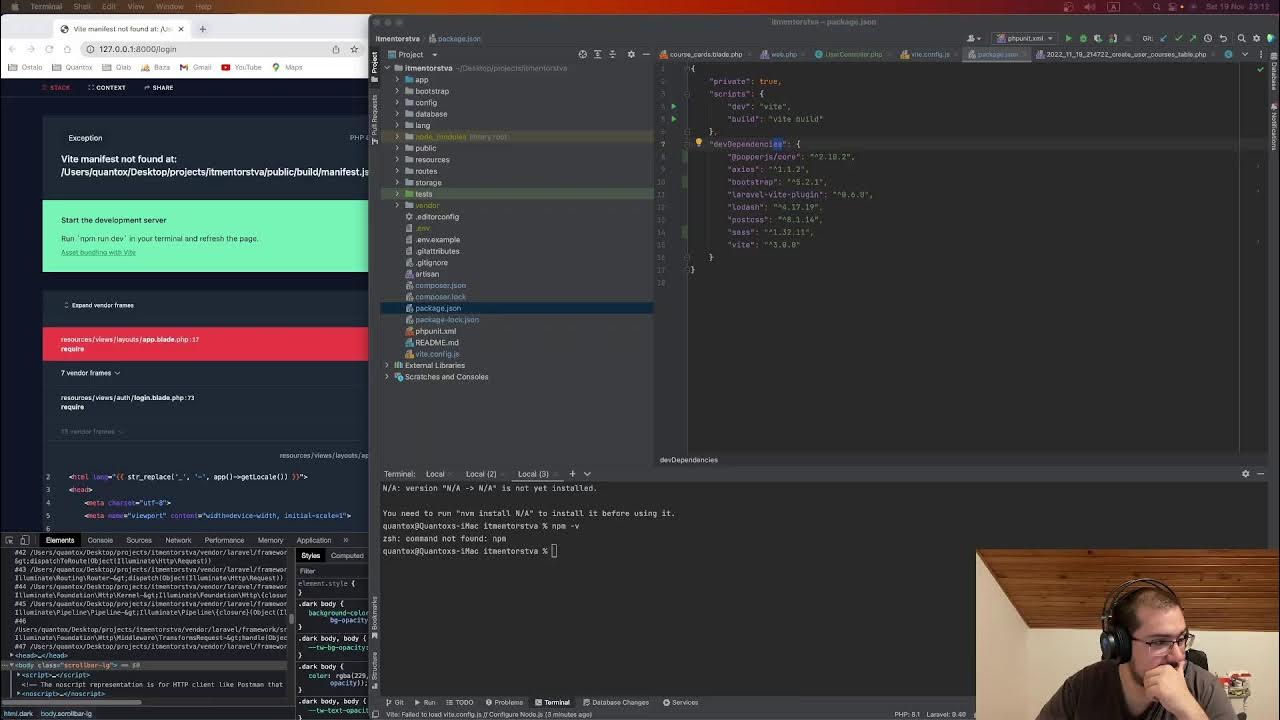Toggle the Database Changes tool window button
The image size is (1280, 720).
[615, 702]
